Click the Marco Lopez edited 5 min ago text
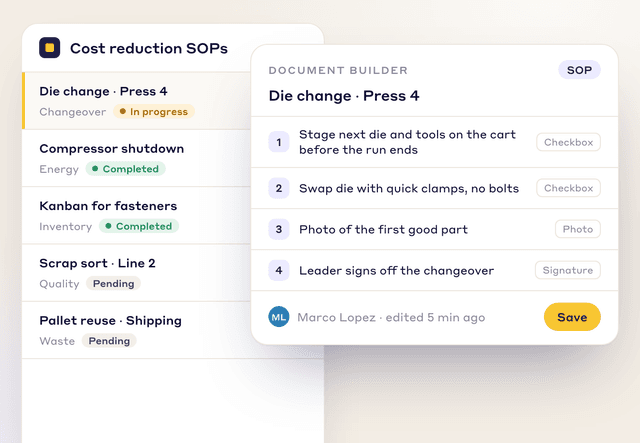Screen dimensions: 640x443 (x=391, y=317)
